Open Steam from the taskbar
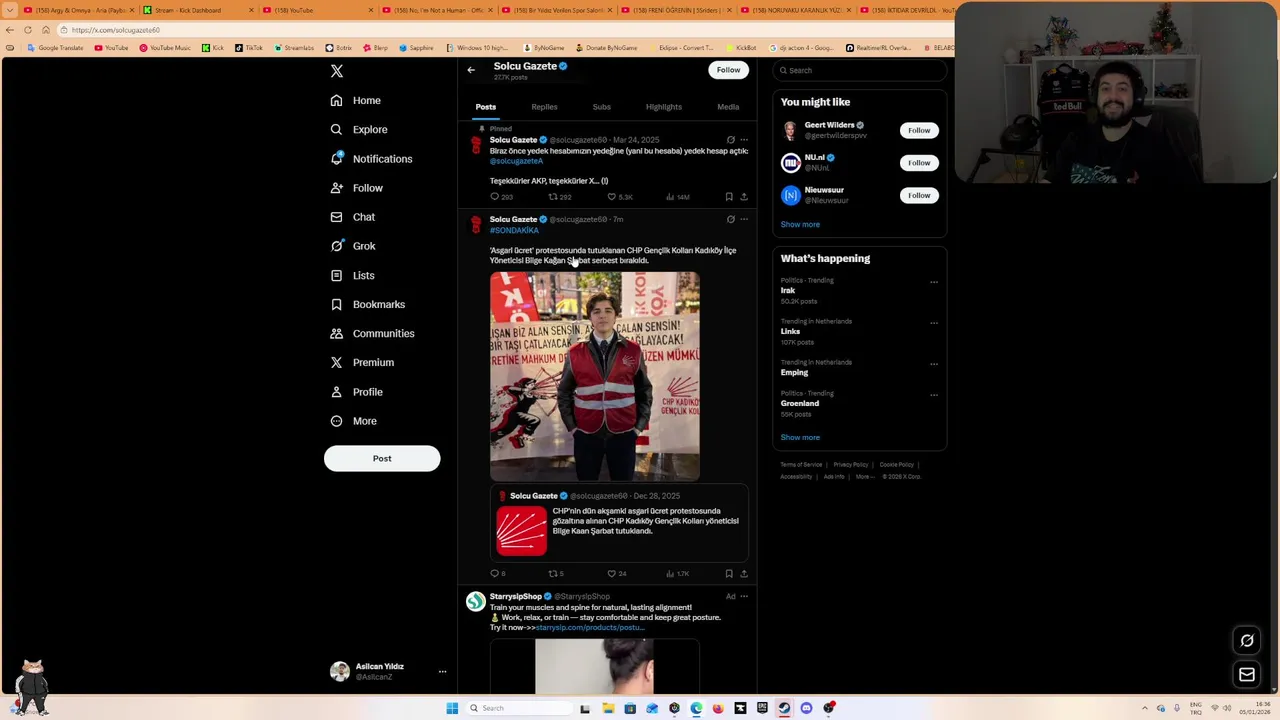The image size is (1280, 720). click(x=784, y=708)
